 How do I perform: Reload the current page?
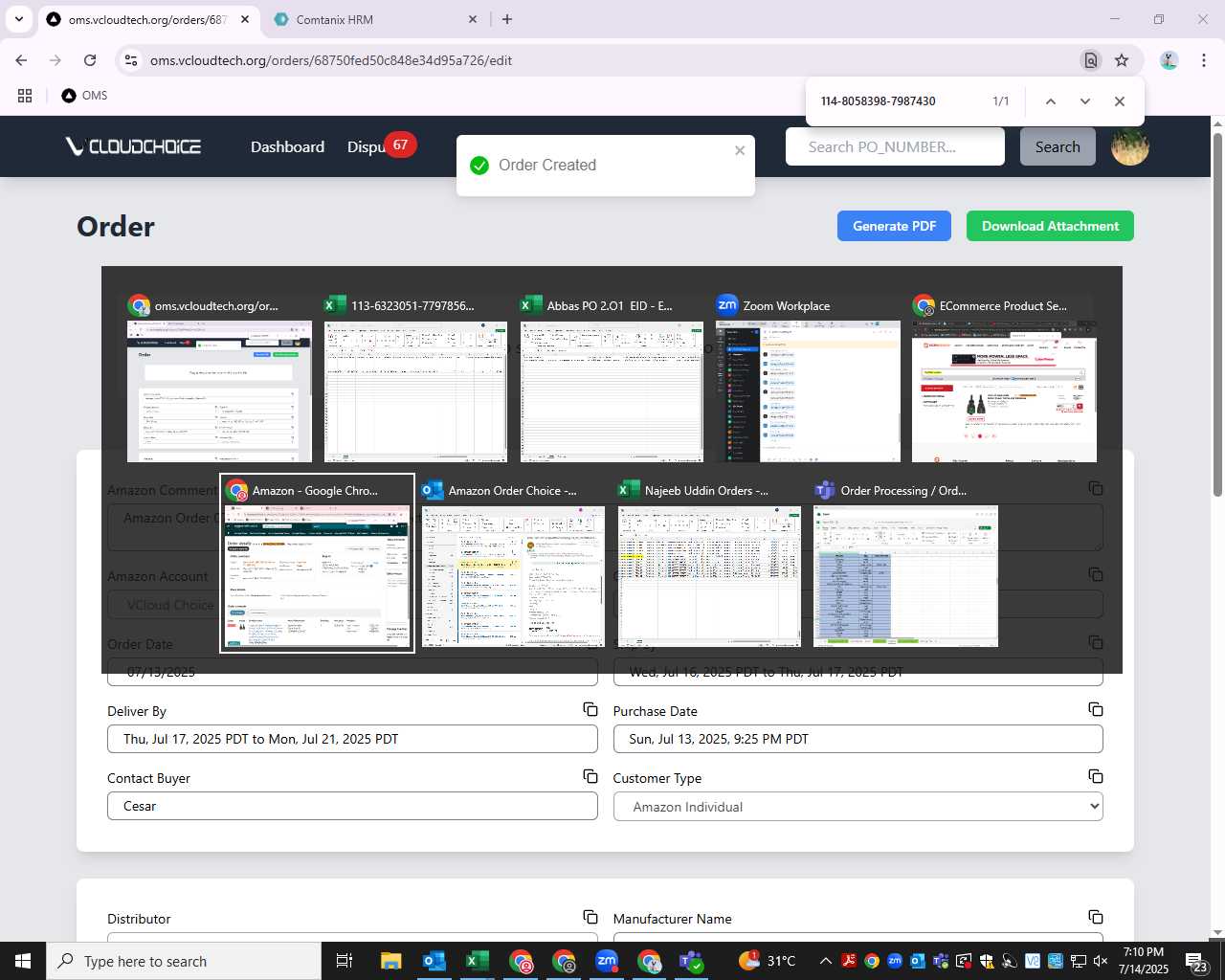(90, 60)
